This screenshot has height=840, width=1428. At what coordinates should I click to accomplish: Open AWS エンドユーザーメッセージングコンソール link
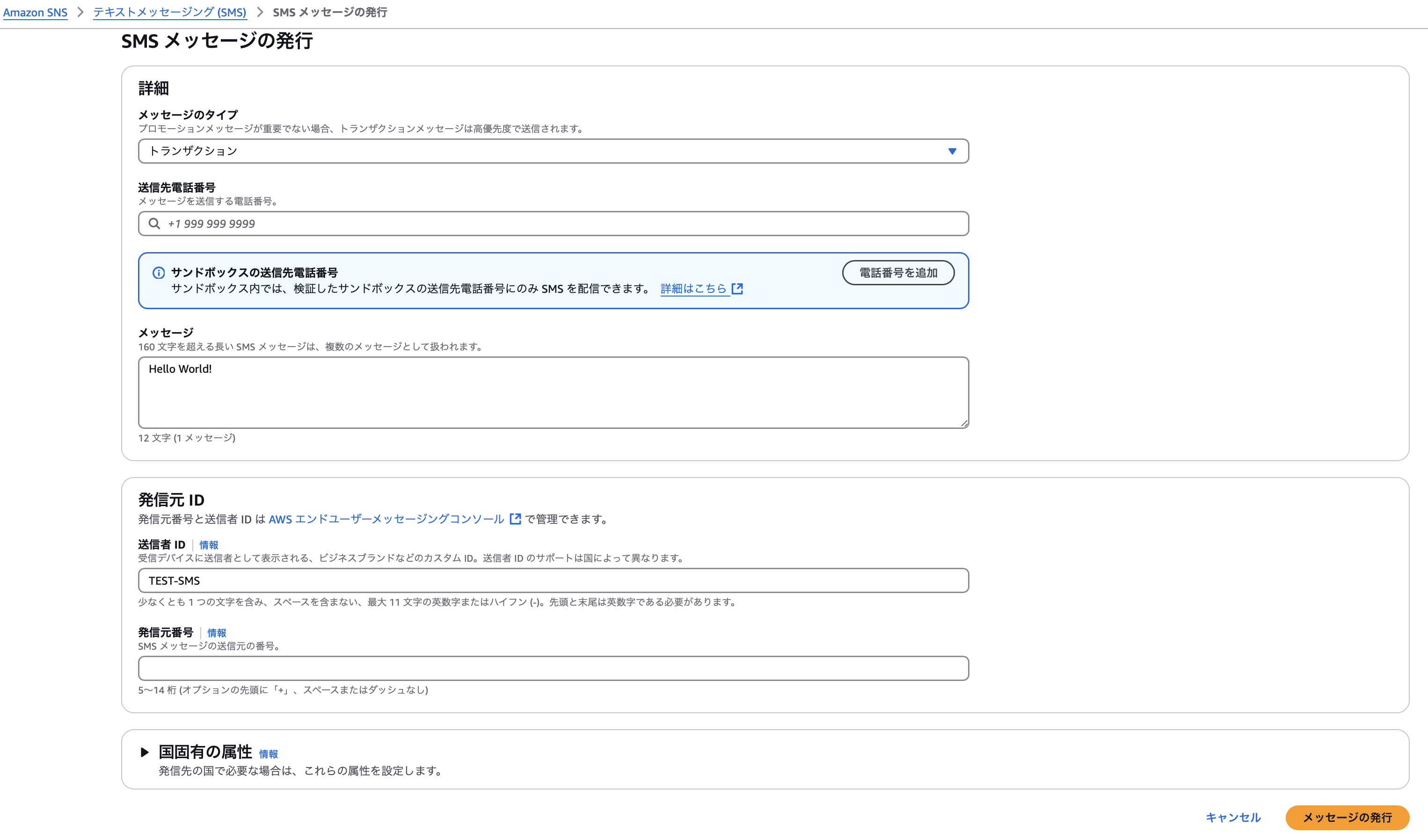[x=386, y=519]
